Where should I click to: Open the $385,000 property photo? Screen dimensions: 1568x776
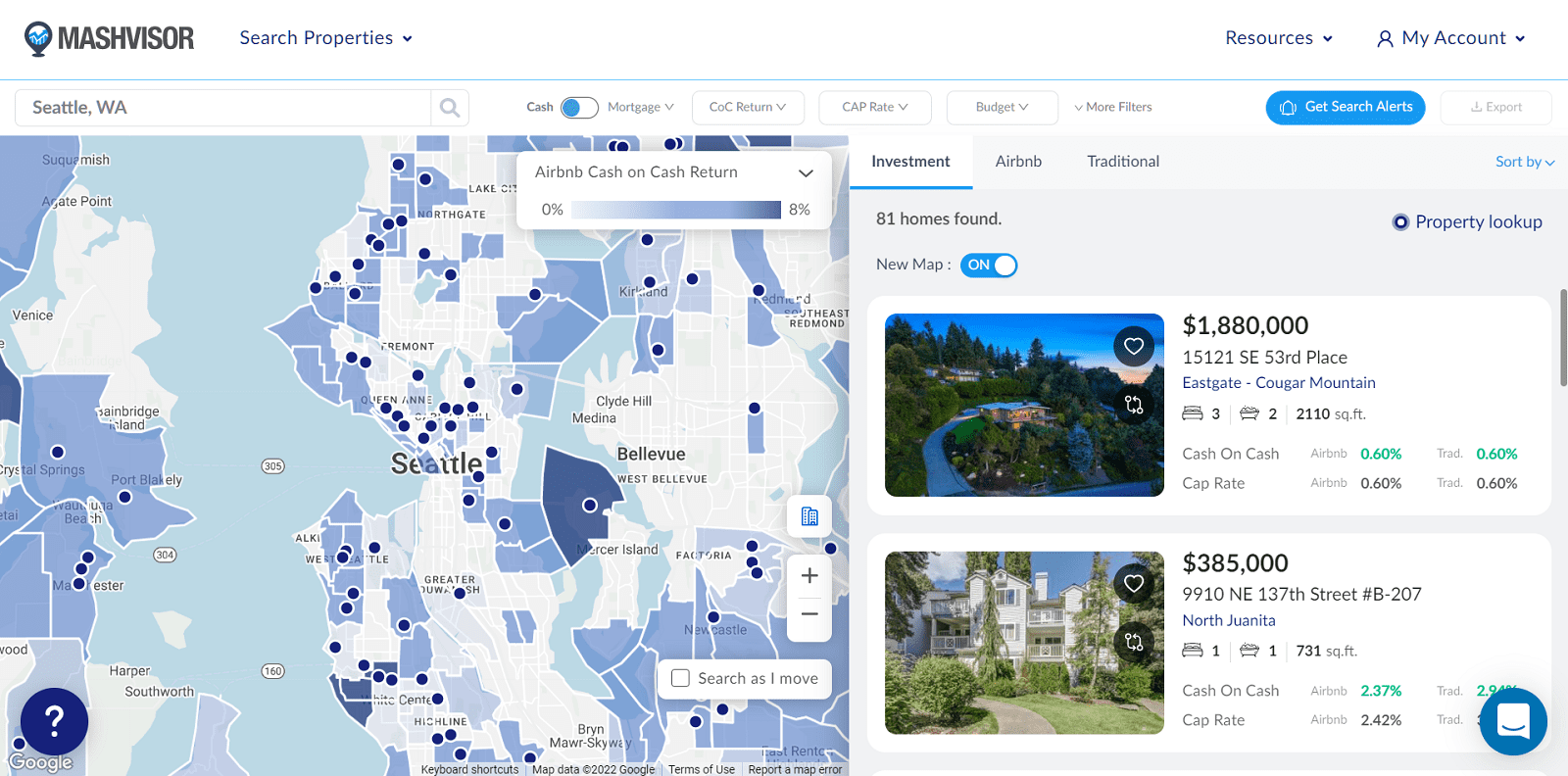pos(1024,643)
